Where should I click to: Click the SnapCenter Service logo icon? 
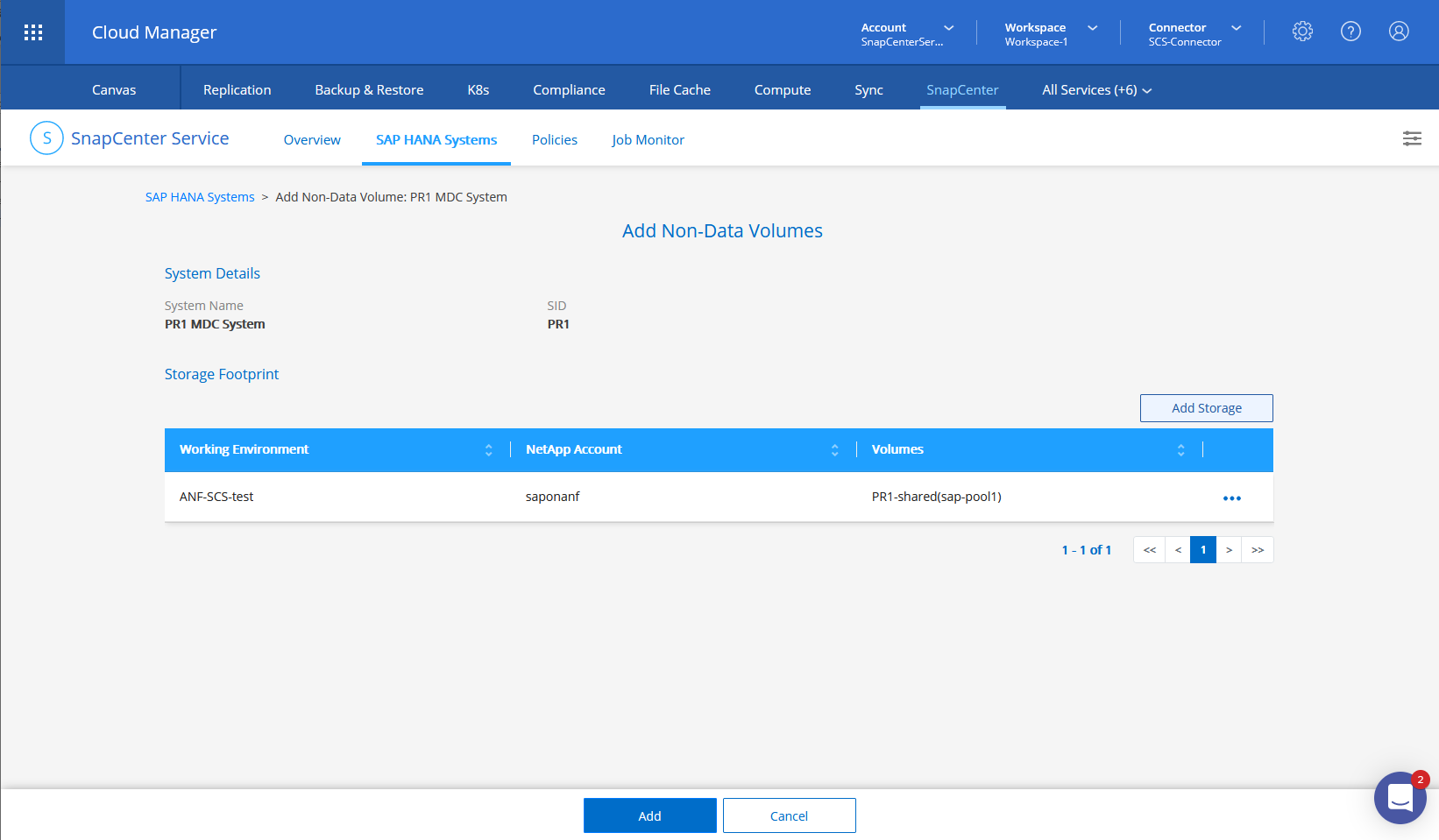click(x=46, y=138)
